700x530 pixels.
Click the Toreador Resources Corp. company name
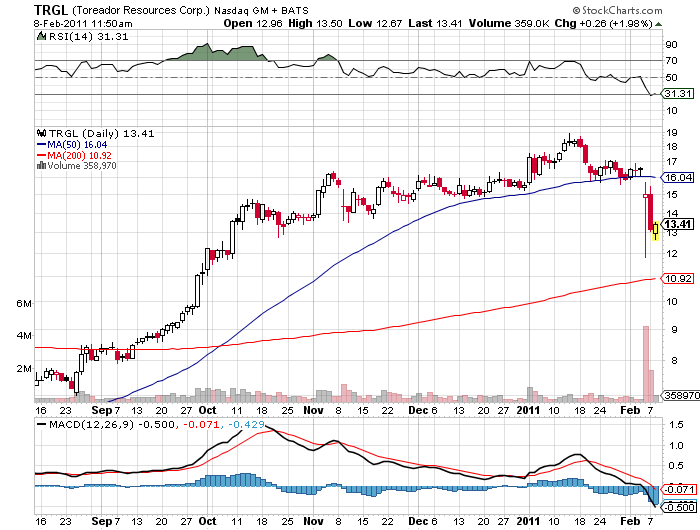point(140,10)
